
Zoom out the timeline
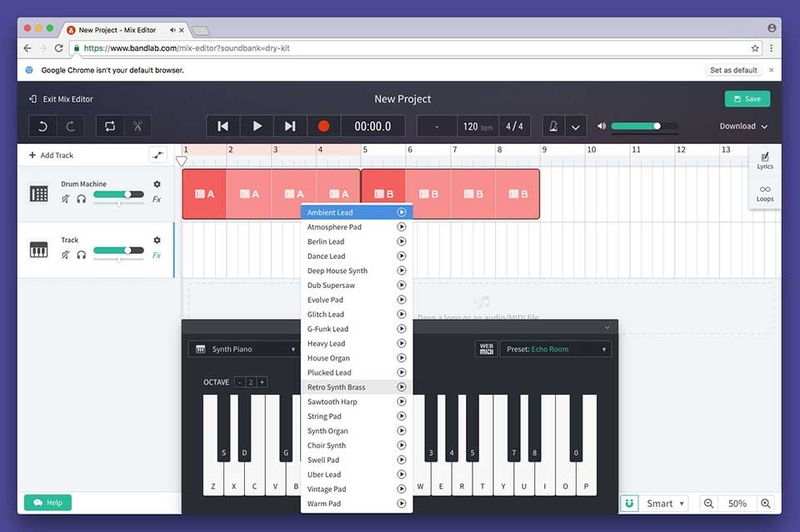[x=709, y=503]
